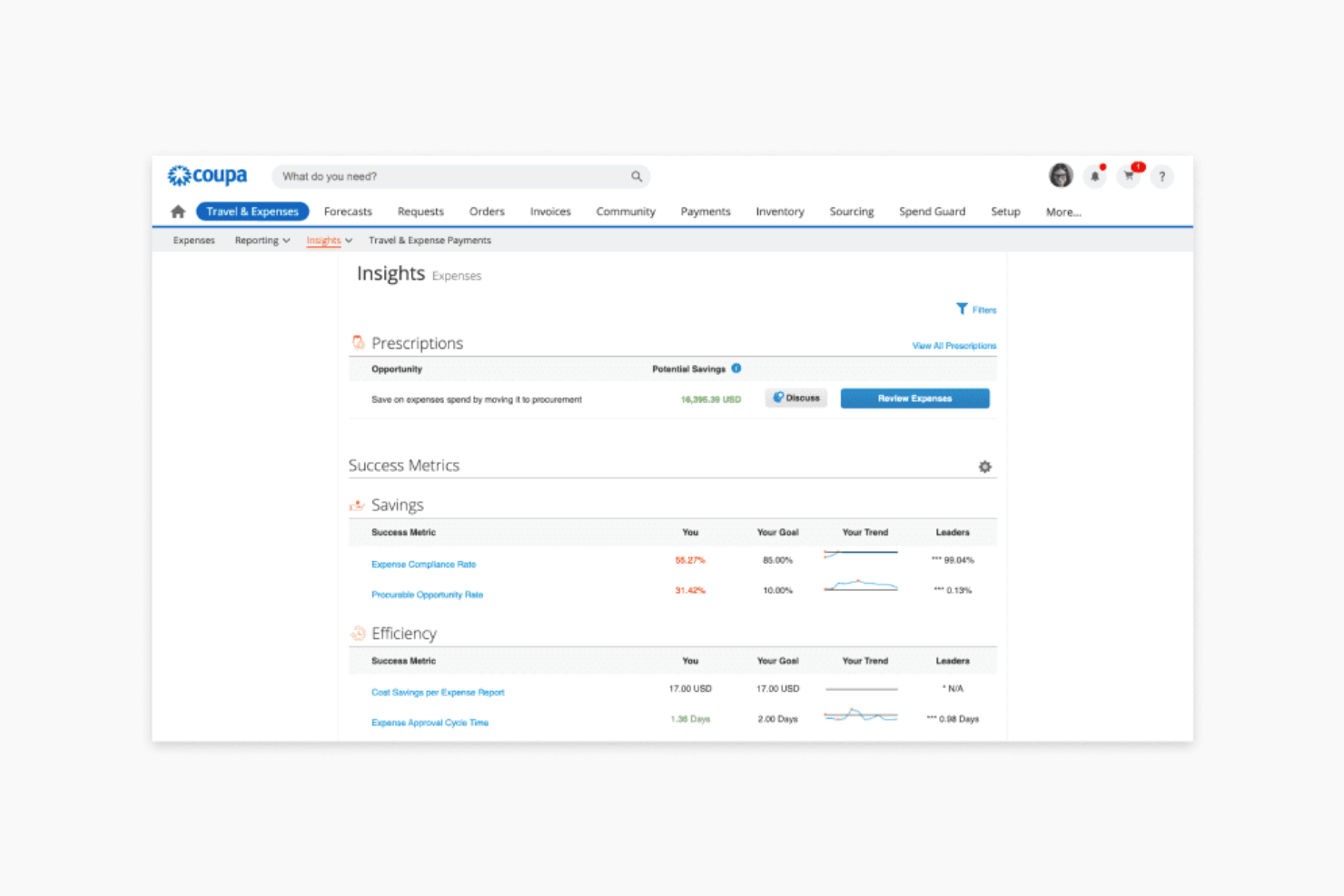
Task: Click the Potential Savings info icon
Action: coord(736,369)
